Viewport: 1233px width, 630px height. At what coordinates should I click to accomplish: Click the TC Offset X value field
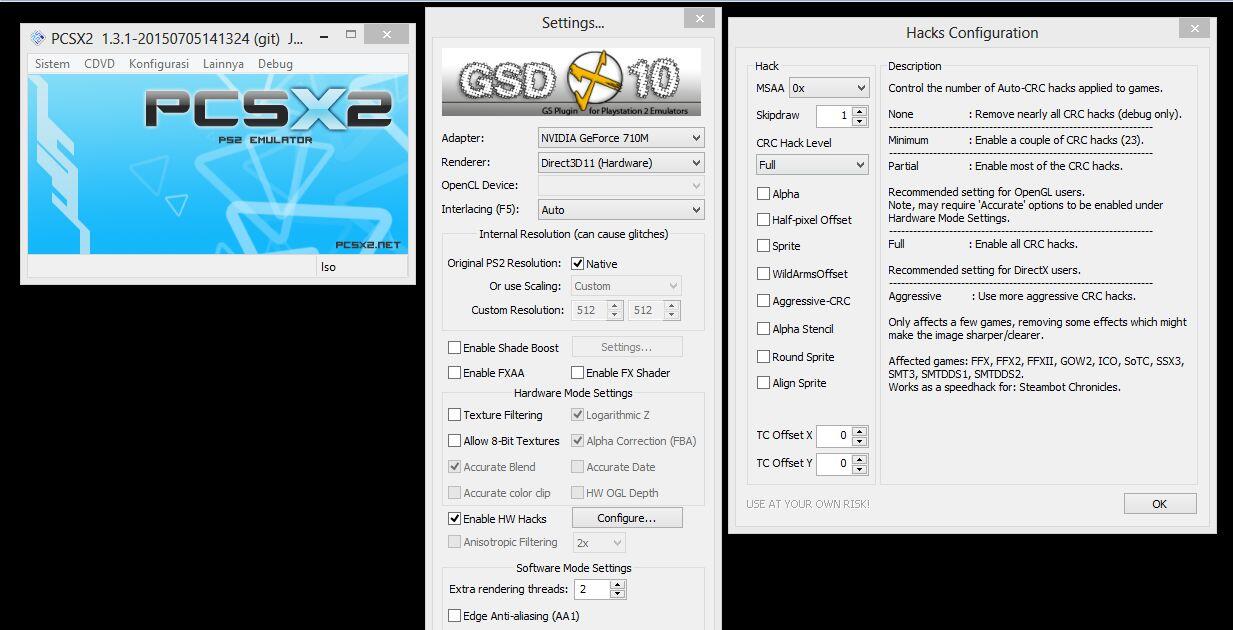click(834, 435)
